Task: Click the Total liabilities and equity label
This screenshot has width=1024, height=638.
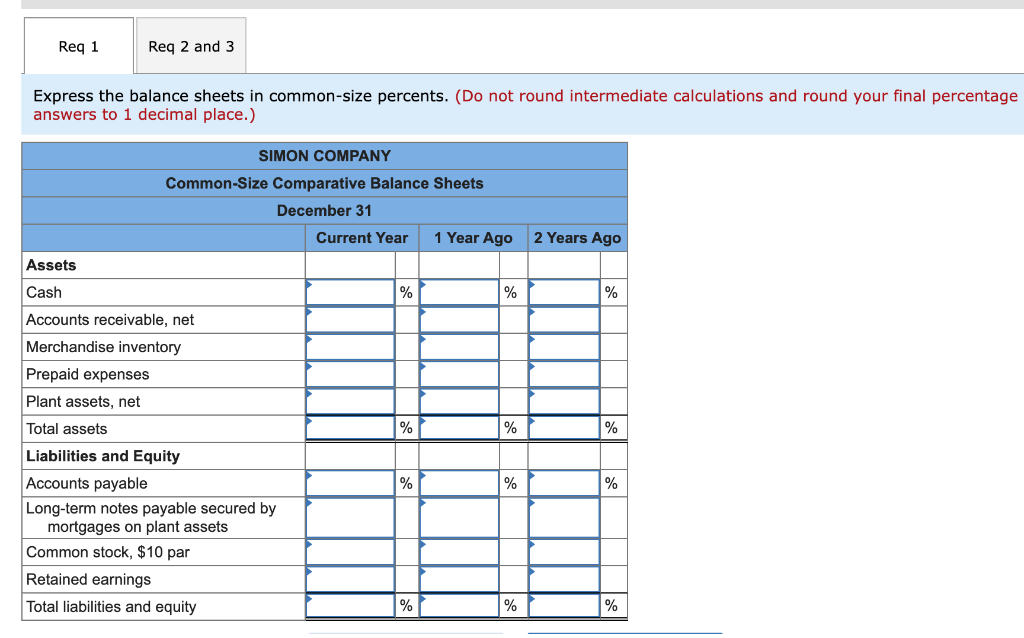Action: (111, 607)
